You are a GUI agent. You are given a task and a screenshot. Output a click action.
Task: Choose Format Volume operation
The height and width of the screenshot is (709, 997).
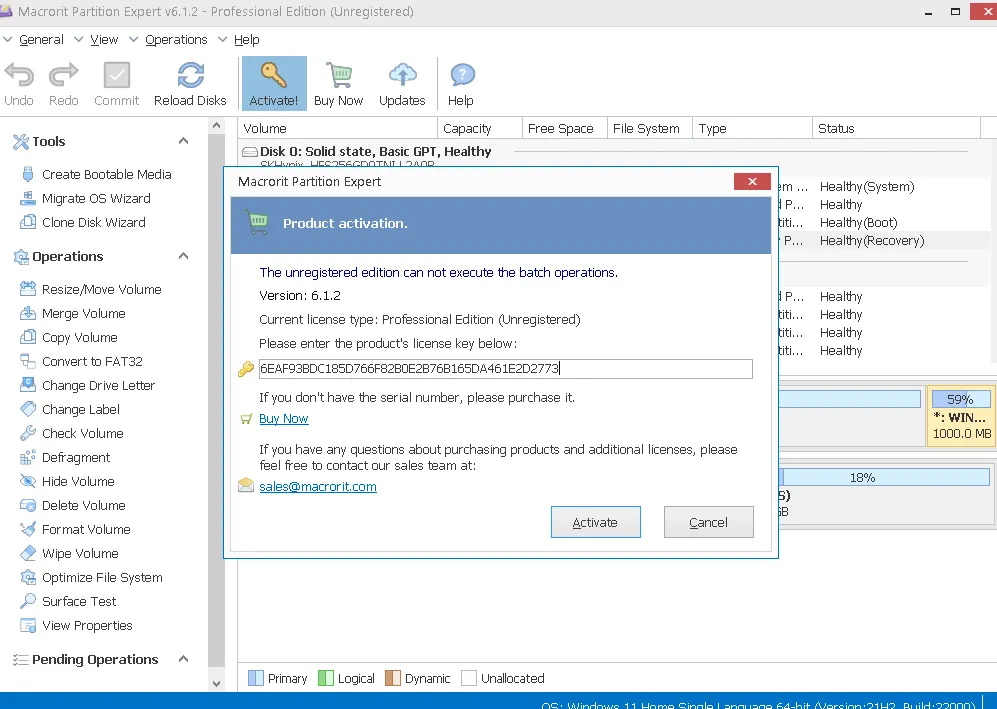(x=76, y=530)
